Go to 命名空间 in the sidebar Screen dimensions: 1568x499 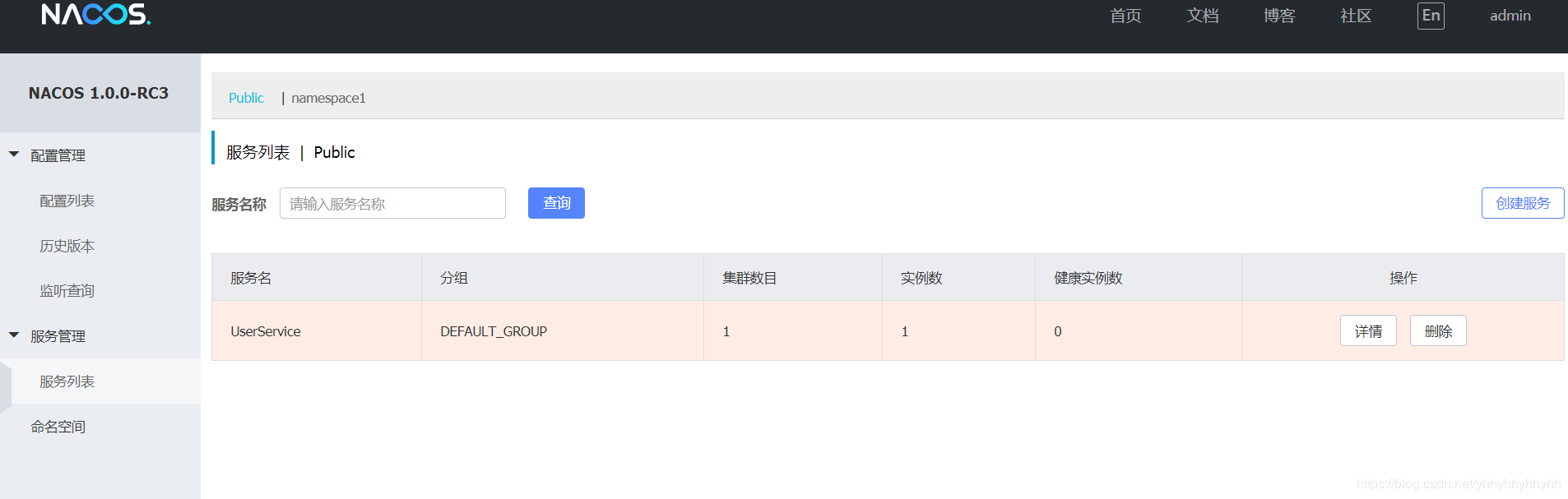pos(58,427)
